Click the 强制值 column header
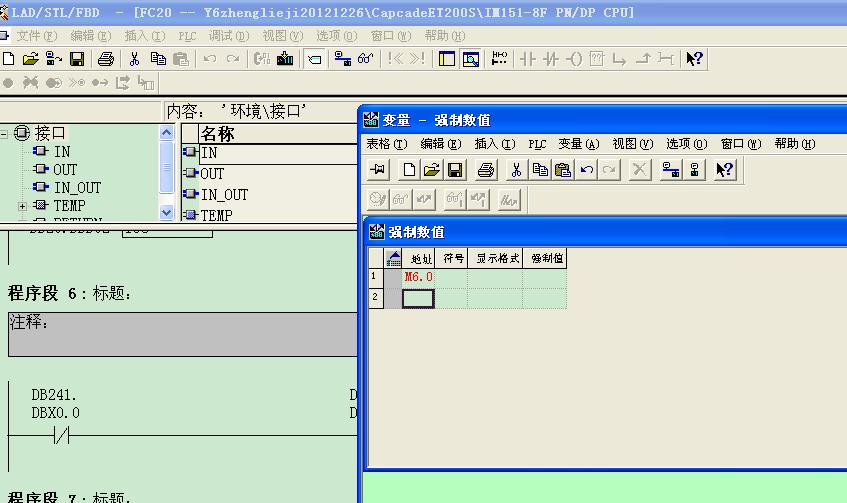Viewport: 847px width, 503px height. coord(545,258)
